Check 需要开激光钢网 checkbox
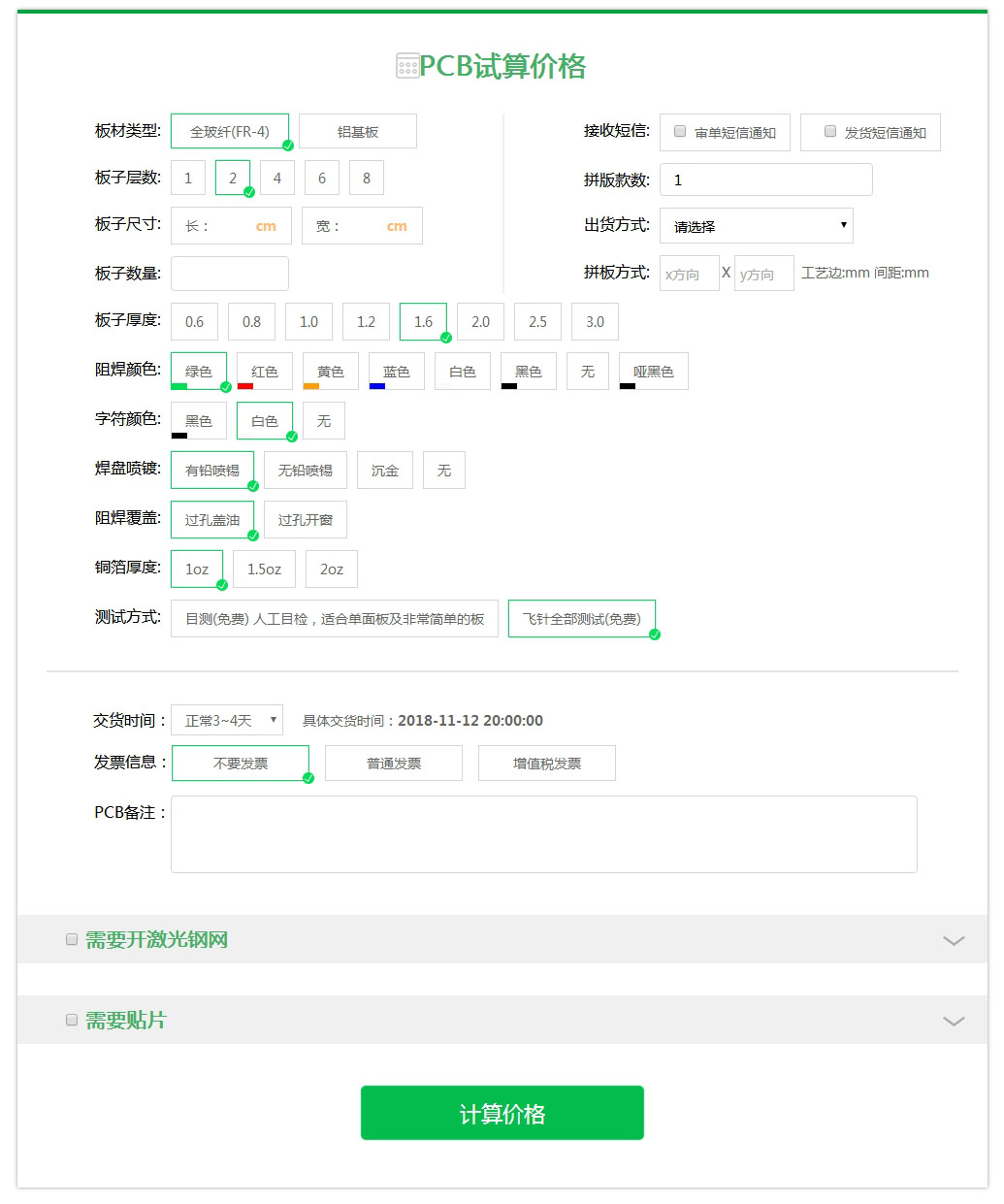The width and height of the screenshot is (1004, 1204). pos(72,939)
